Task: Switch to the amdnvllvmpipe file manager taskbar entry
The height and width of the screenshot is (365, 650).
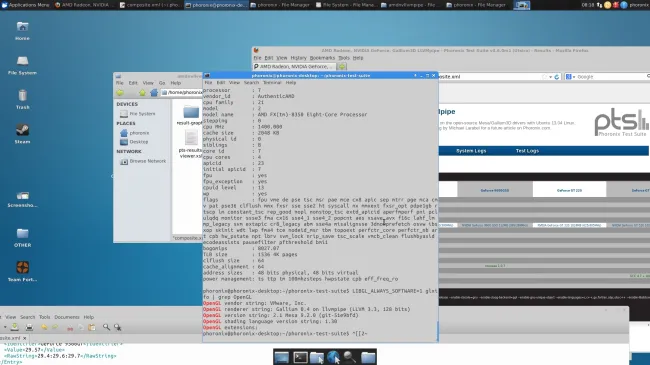Action: 411,5
